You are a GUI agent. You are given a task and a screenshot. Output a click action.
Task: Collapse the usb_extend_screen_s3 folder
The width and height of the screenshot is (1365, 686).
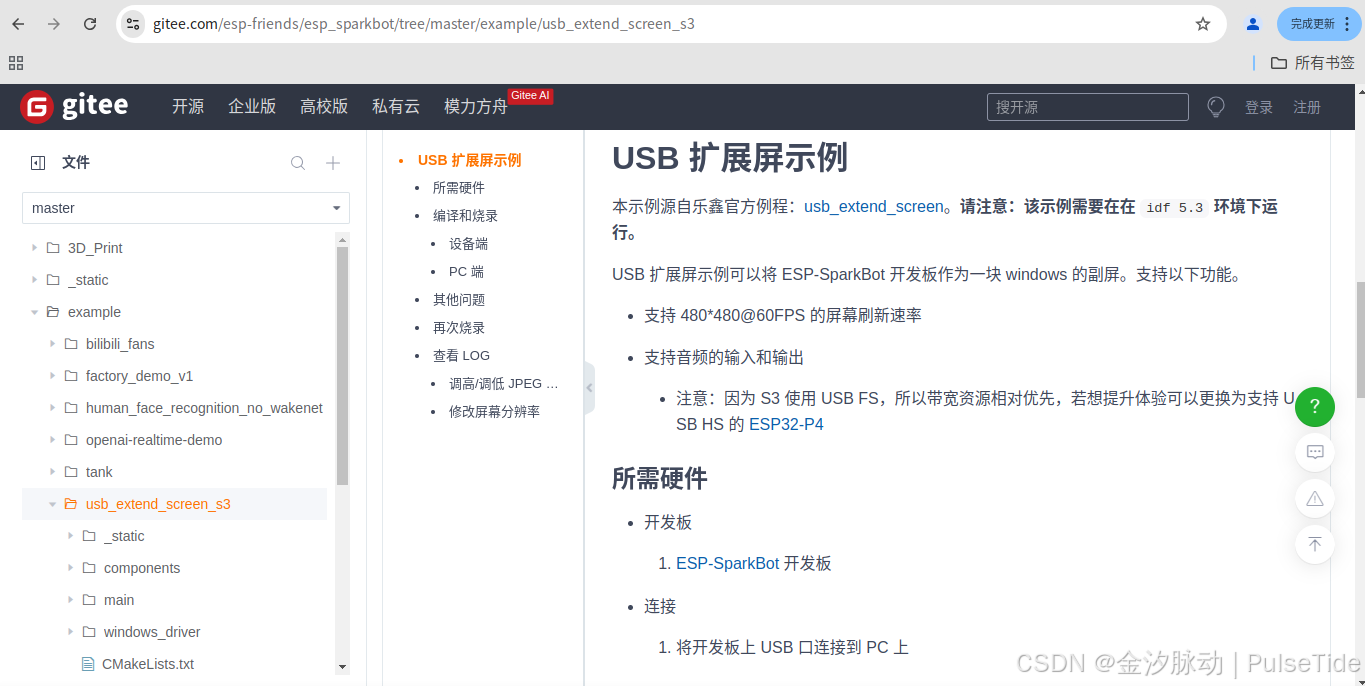click(x=53, y=504)
